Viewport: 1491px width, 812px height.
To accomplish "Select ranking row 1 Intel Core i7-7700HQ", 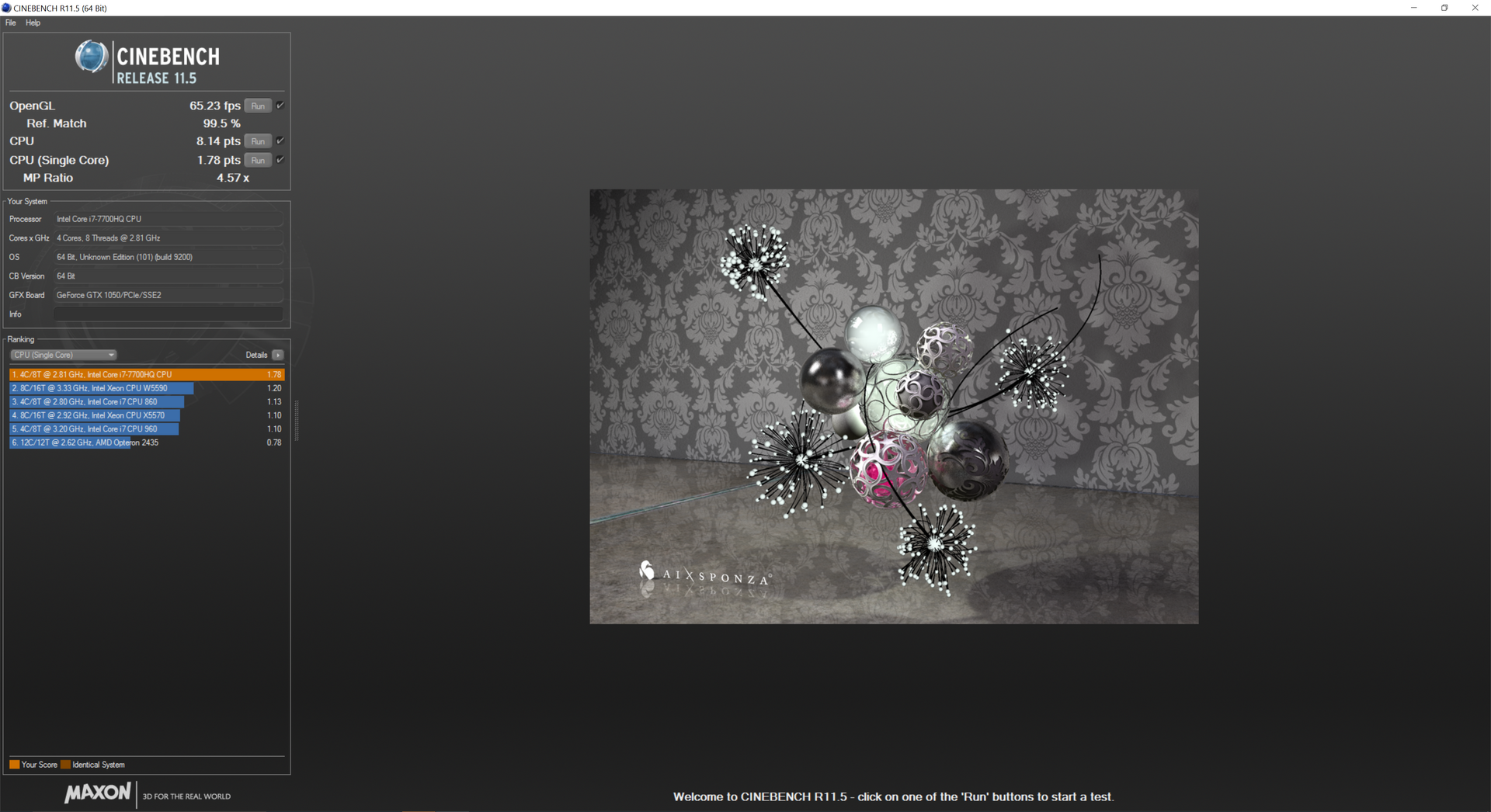I will [x=147, y=374].
